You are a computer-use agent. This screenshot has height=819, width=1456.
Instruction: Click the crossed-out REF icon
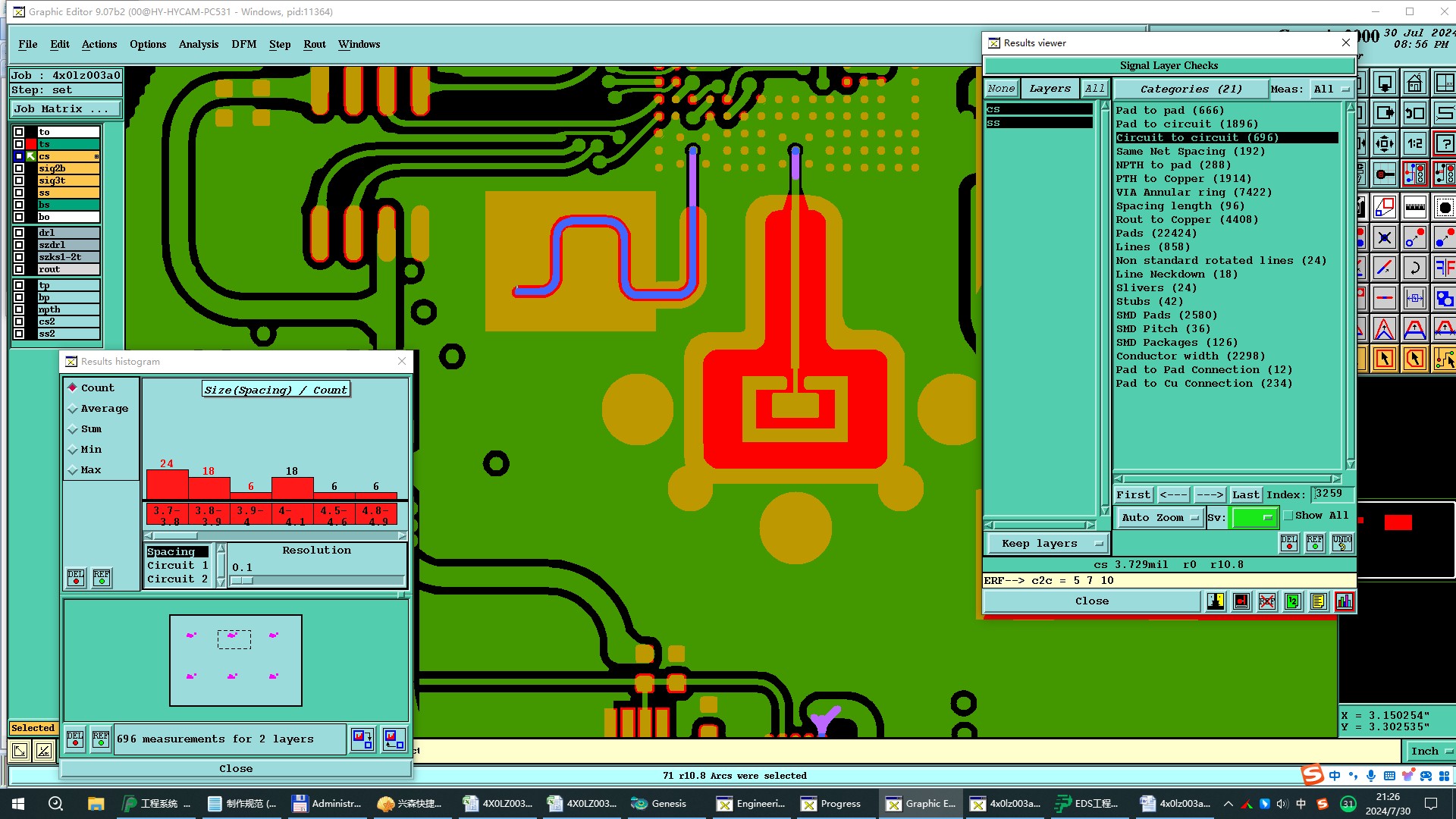(x=1266, y=601)
